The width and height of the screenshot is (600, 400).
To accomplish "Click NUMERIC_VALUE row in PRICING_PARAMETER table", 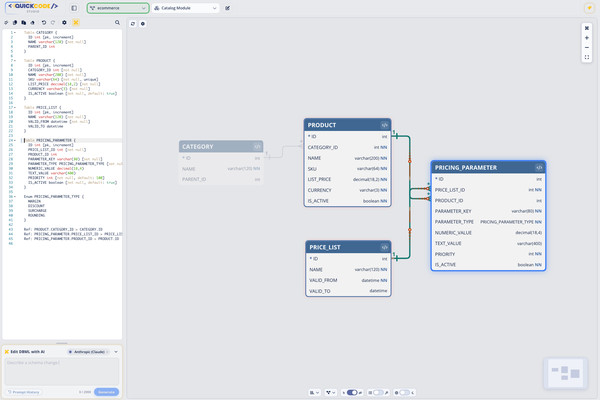I will coord(488,233).
